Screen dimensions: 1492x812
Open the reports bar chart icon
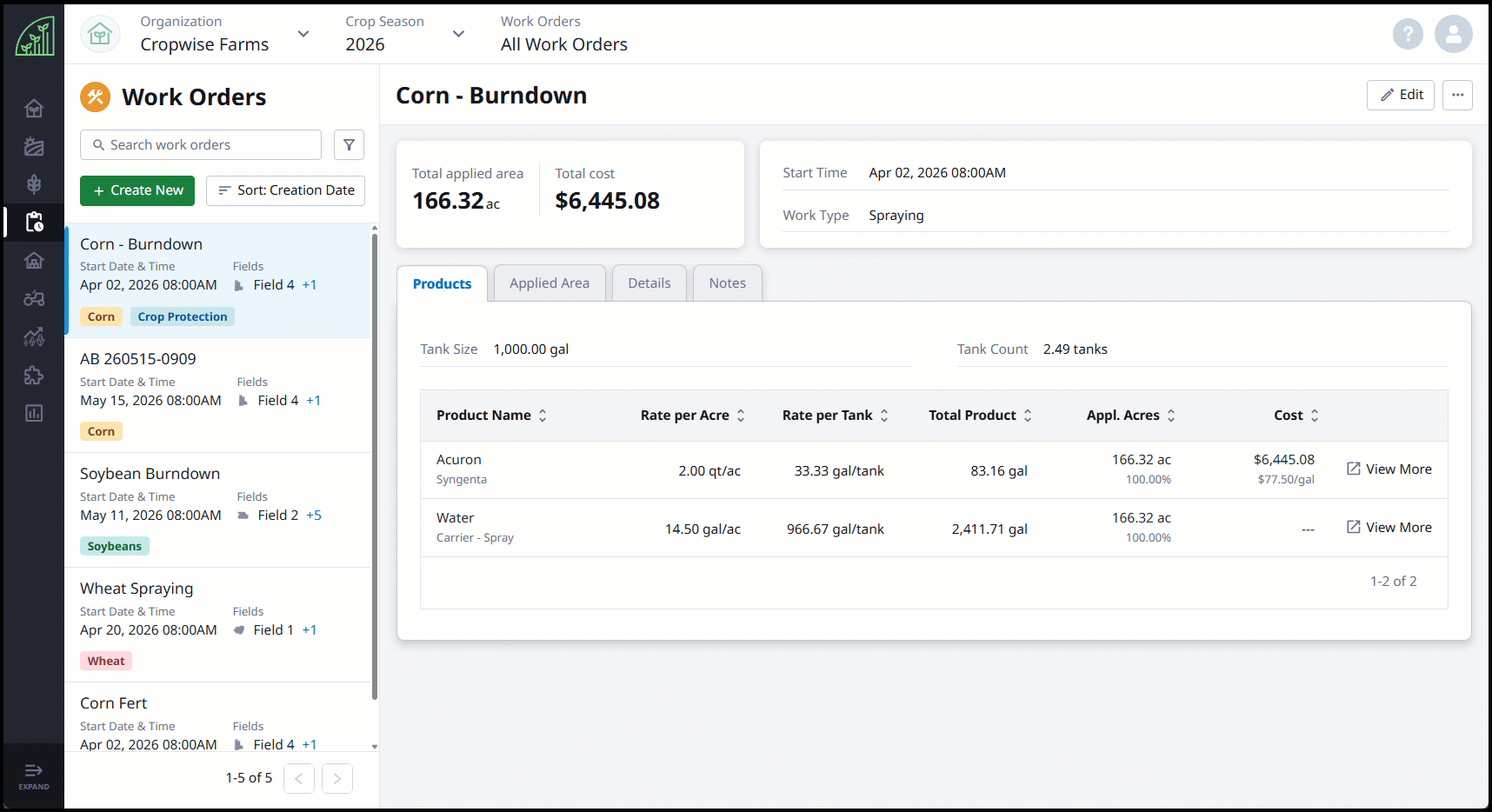pyautogui.click(x=34, y=413)
